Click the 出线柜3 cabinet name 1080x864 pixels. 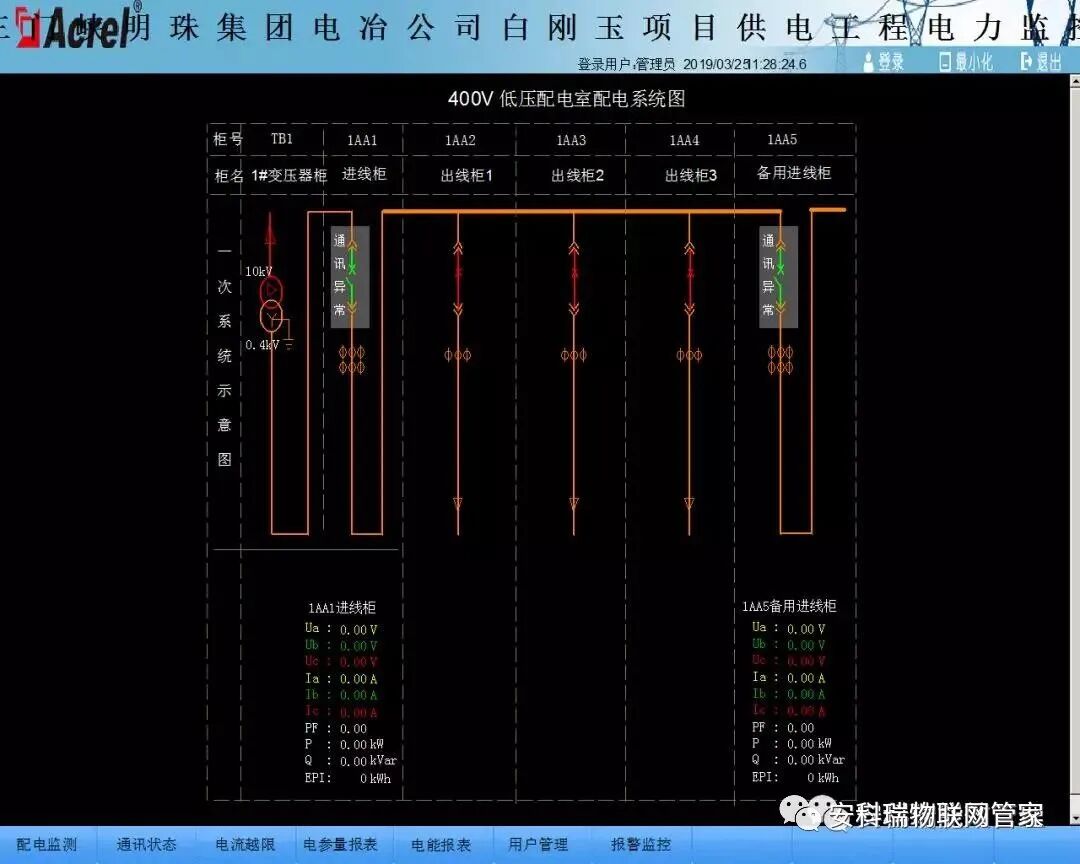690,176
